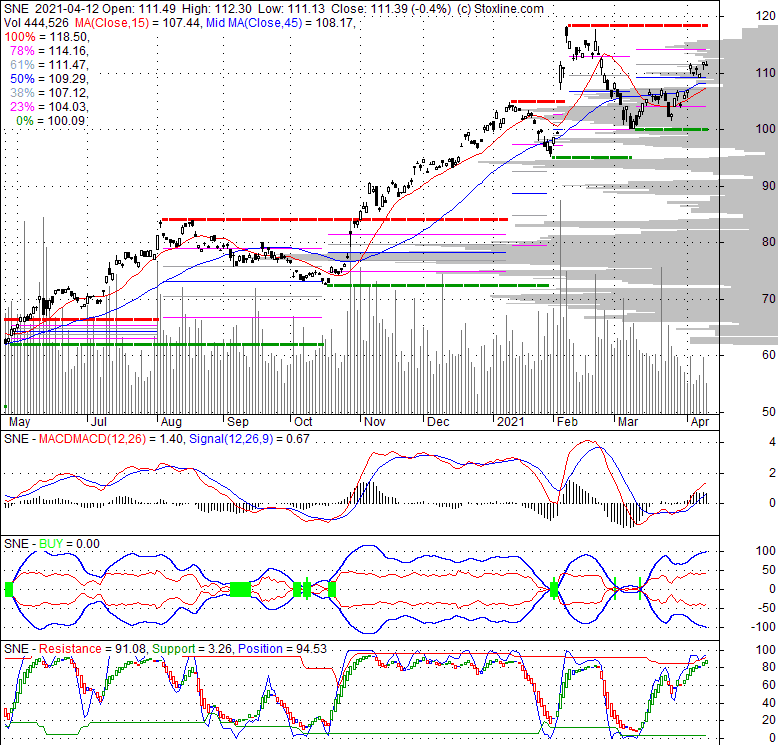
Task: Select the 100% = 118.50 Fibonacci level
Action: (47, 37)
